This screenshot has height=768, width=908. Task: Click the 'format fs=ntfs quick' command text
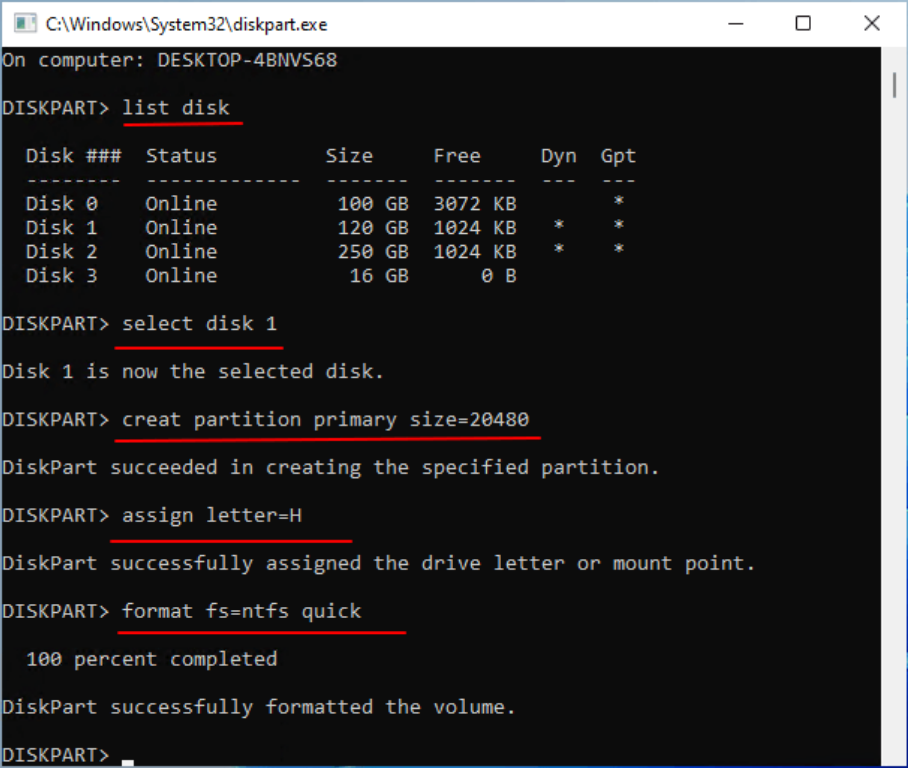[242, 612]
